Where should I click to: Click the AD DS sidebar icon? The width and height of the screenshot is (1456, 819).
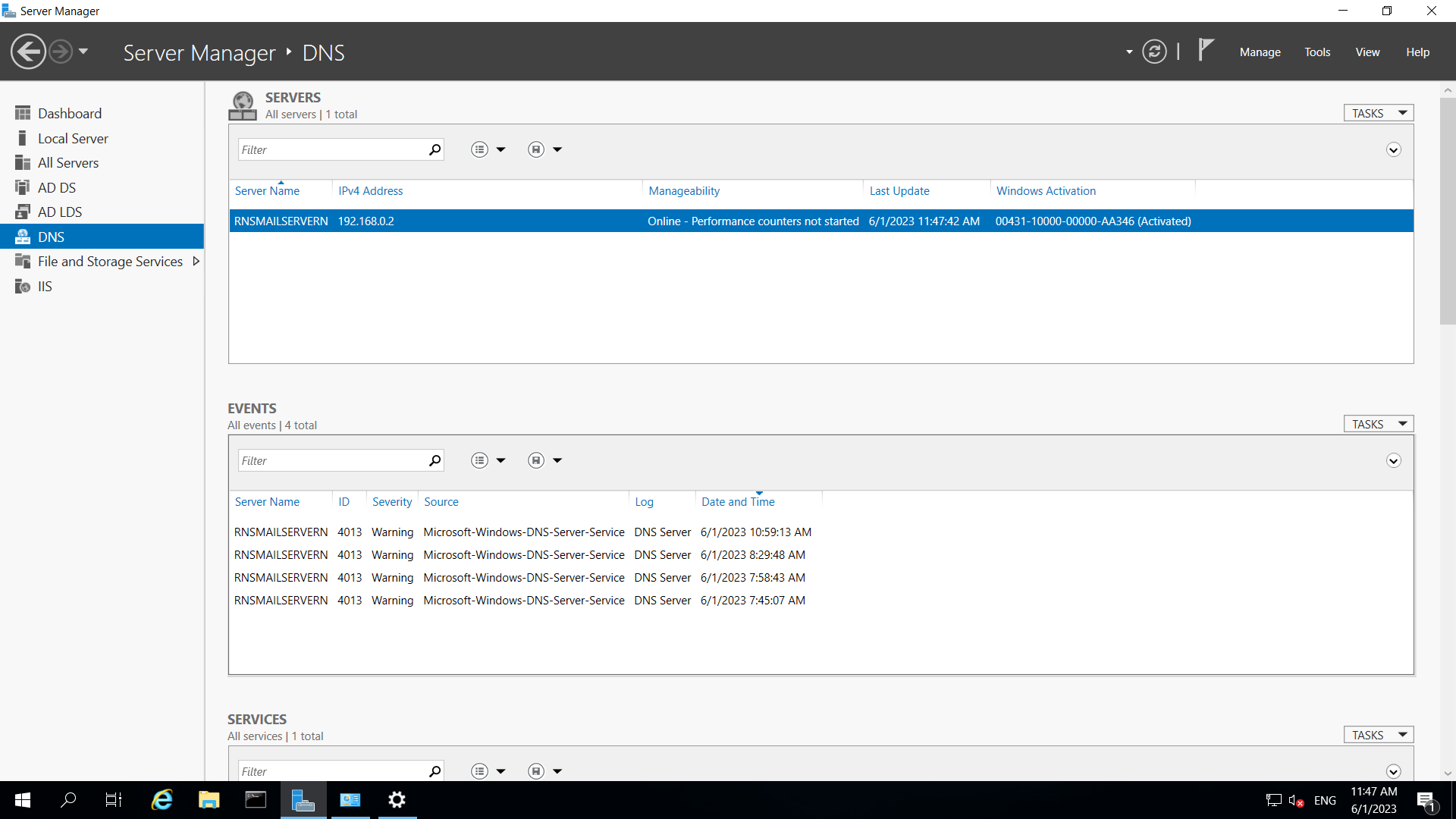click(23, 187)
